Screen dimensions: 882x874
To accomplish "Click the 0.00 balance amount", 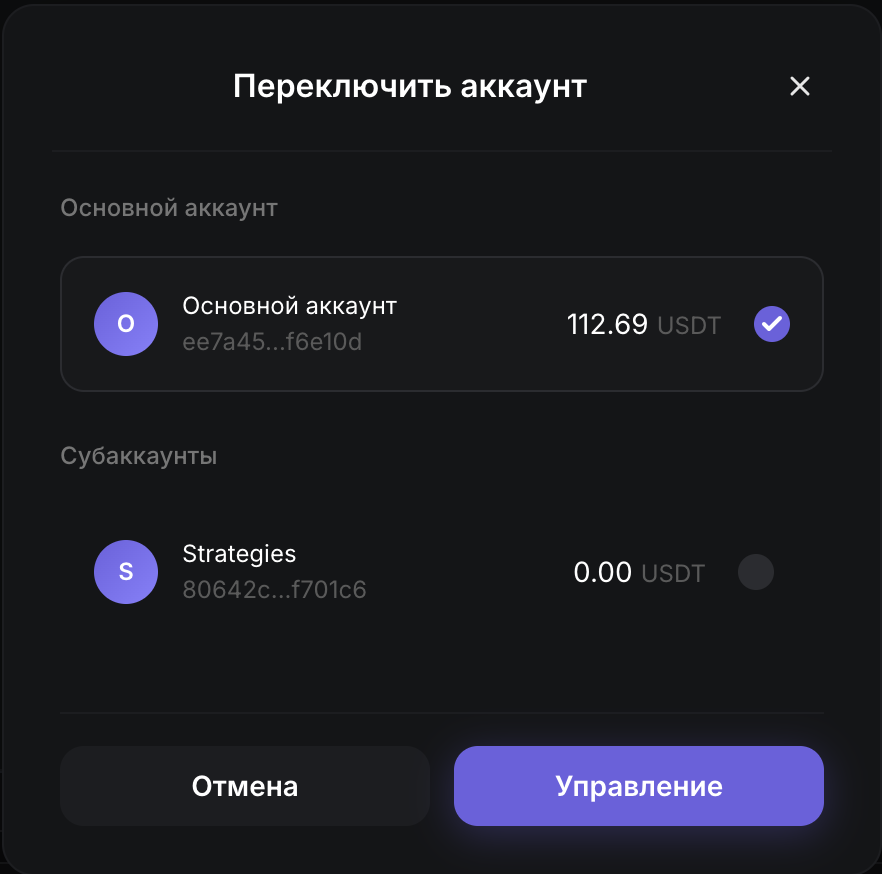I will click(602, 573).
